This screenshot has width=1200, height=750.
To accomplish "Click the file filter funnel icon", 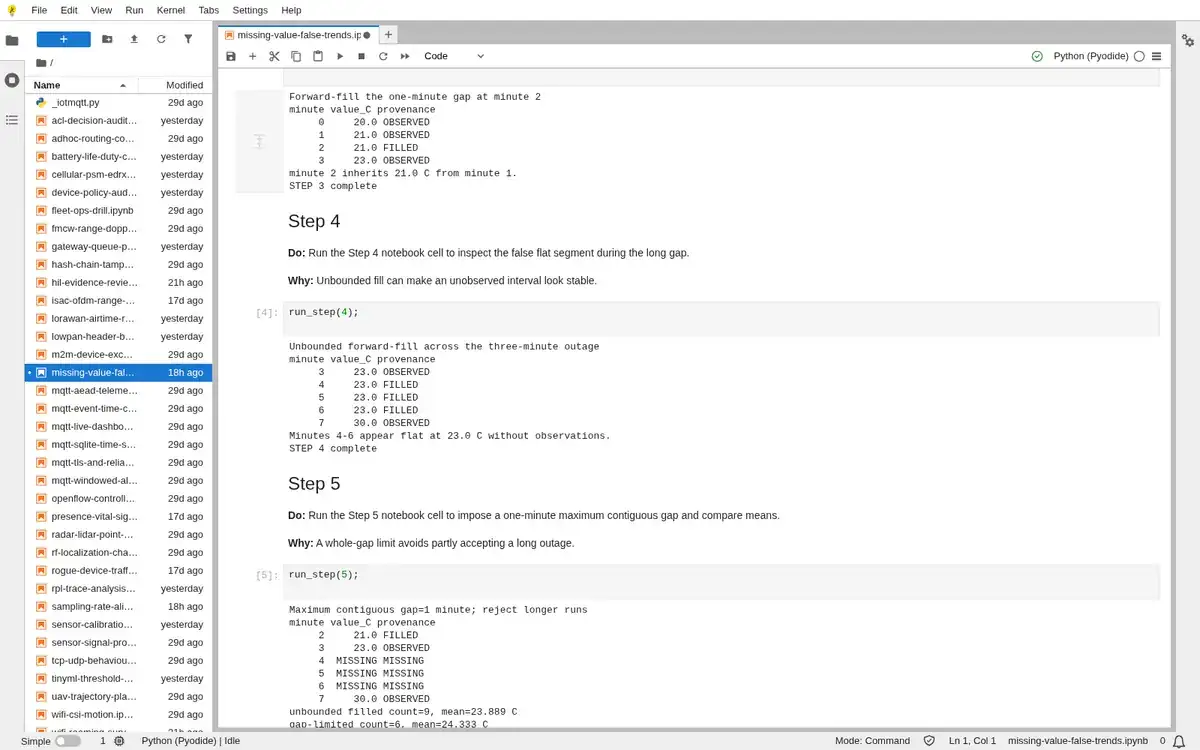I will (x=188, y=39).
